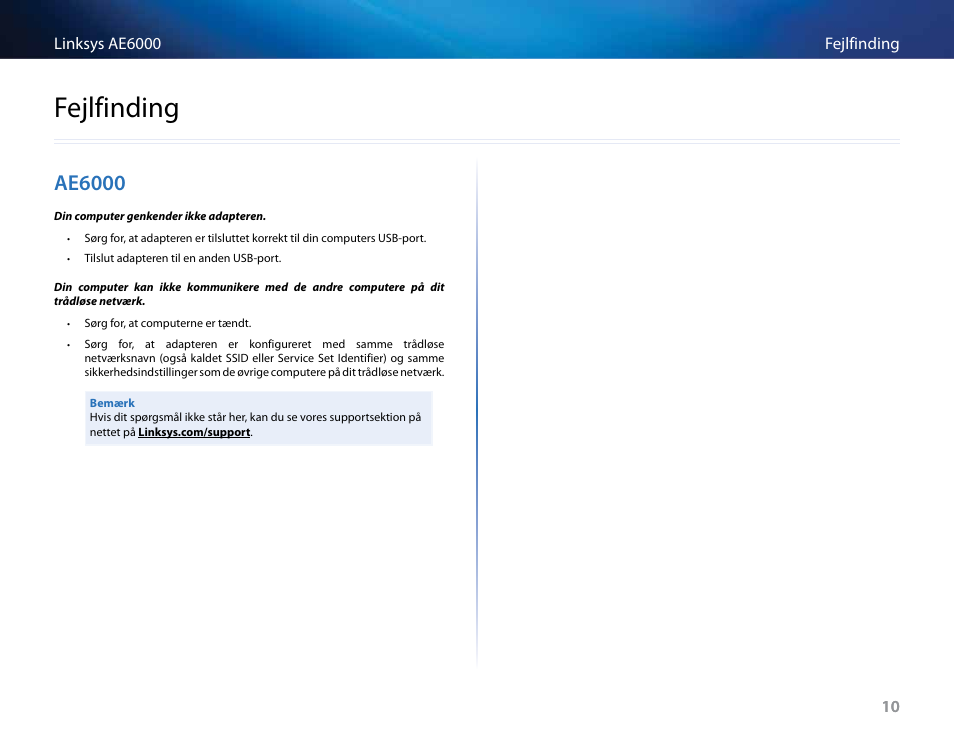Open the Linksys.com/support link
The image size is (954, 738).
point(194,432)
